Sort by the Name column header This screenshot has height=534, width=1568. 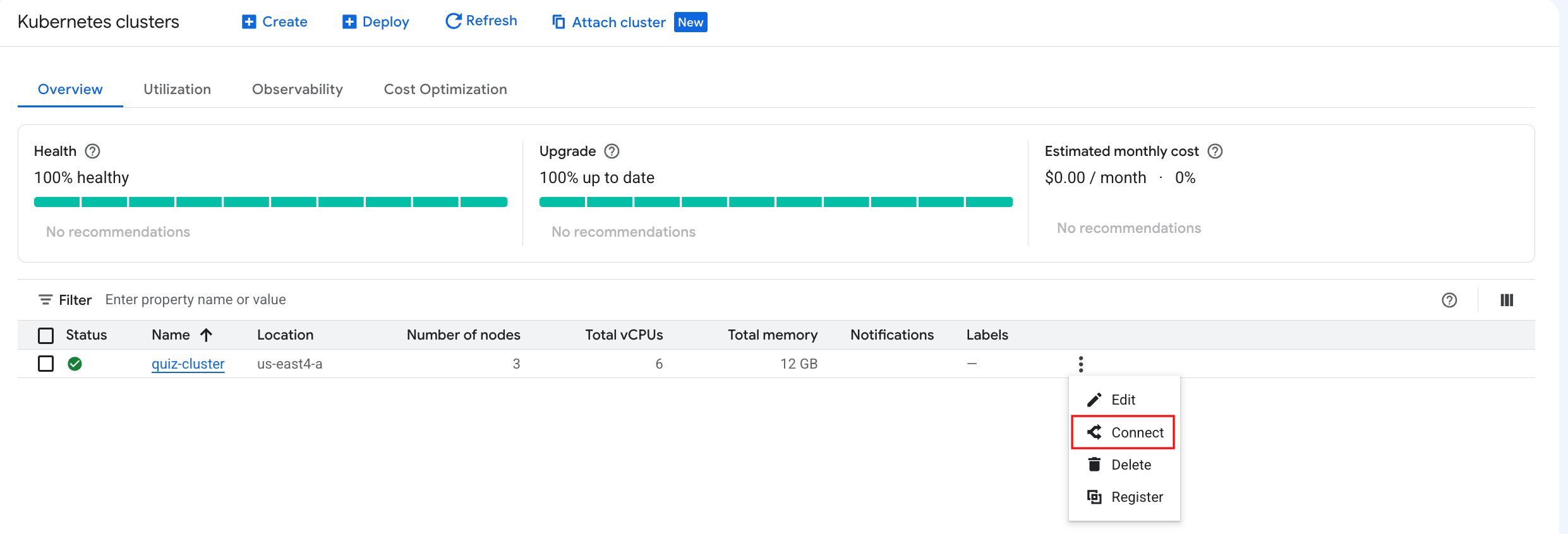[x=171, y=335]
